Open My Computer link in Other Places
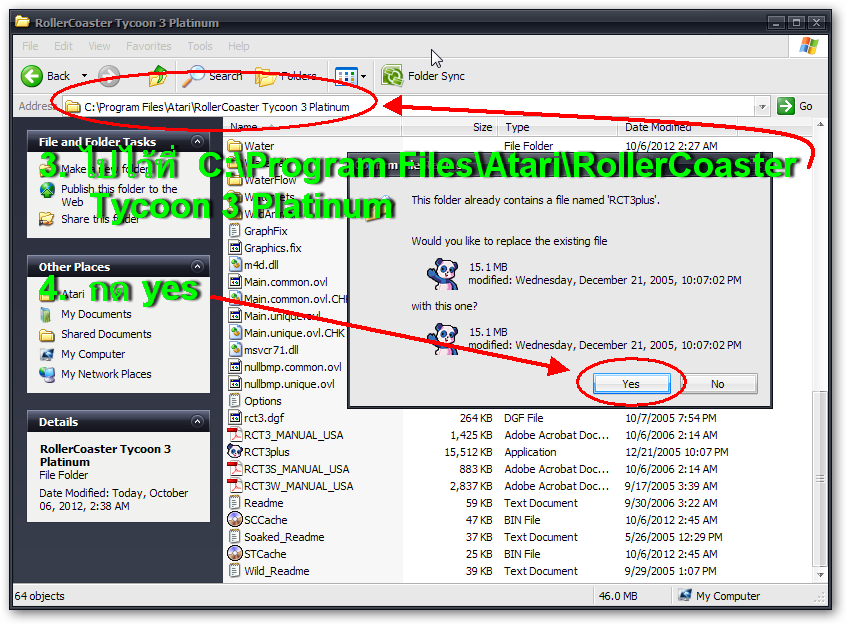Screen dimensions: 847x625 tap(93, 354)
